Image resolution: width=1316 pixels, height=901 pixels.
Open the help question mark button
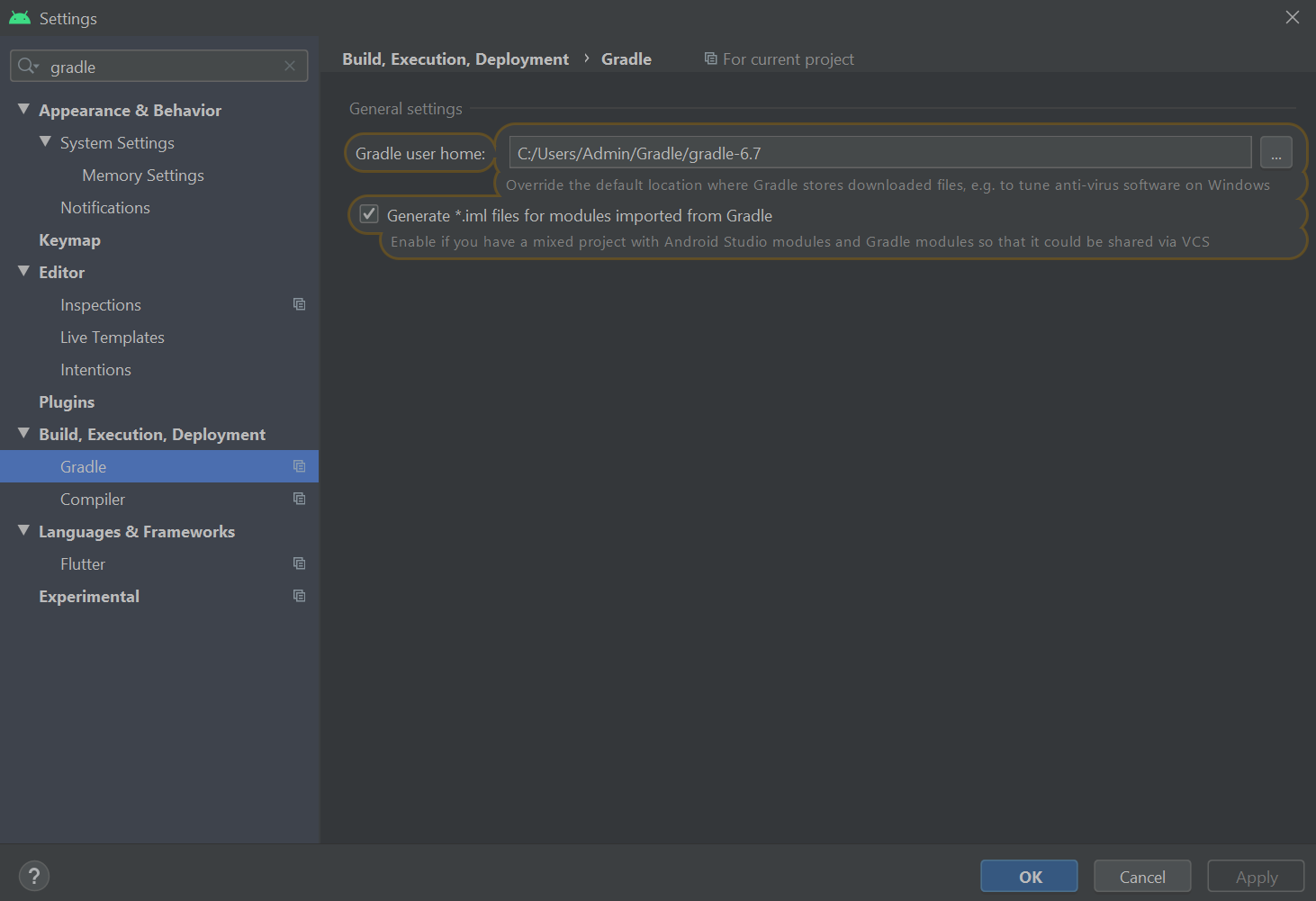pyautogui.click(x=34, y=876)
